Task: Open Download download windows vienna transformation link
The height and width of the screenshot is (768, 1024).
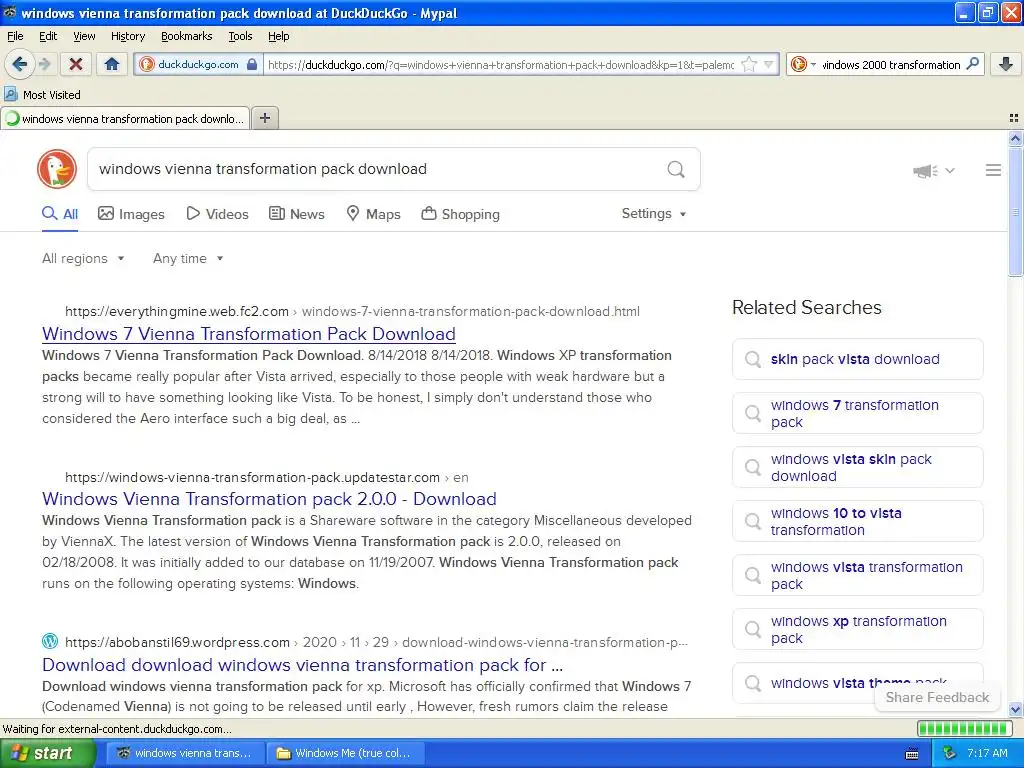Action: pos(302,665)
